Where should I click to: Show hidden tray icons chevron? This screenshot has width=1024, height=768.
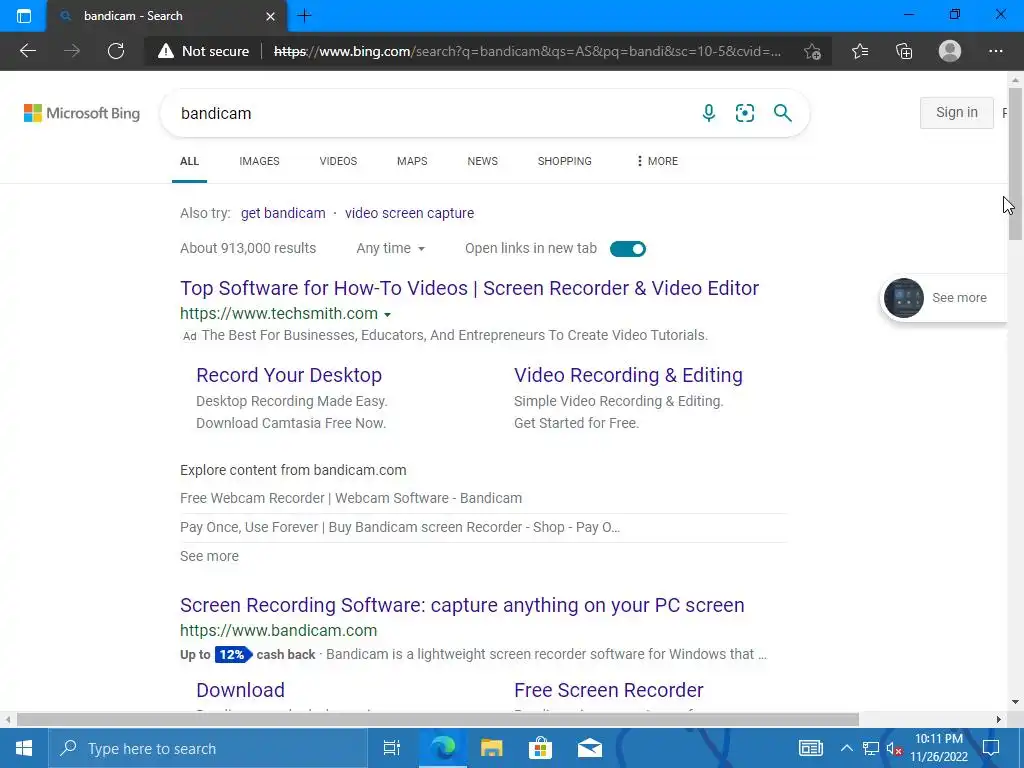[x=846, y=748]
